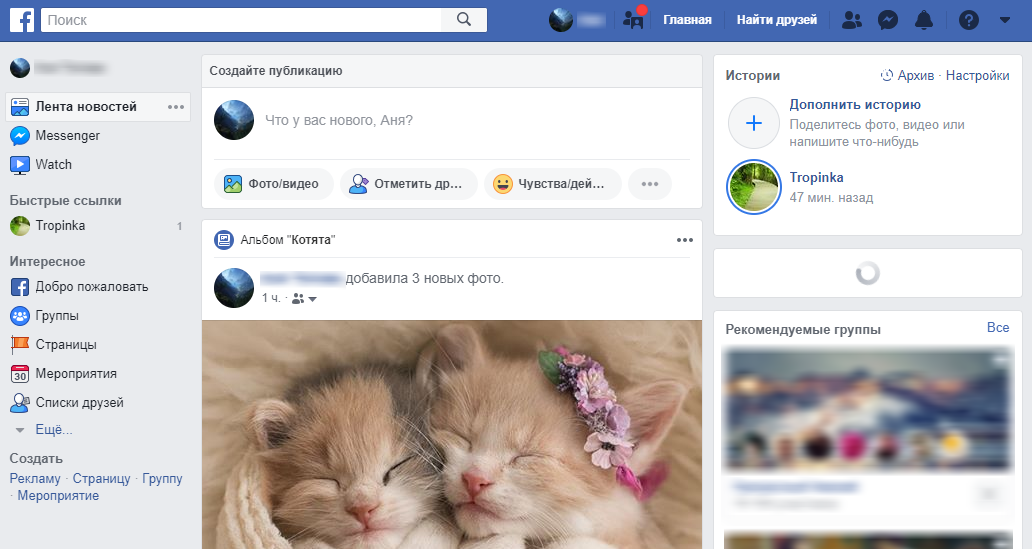
Task: Open Группы in the sidebar
Action: pos(57,316)
